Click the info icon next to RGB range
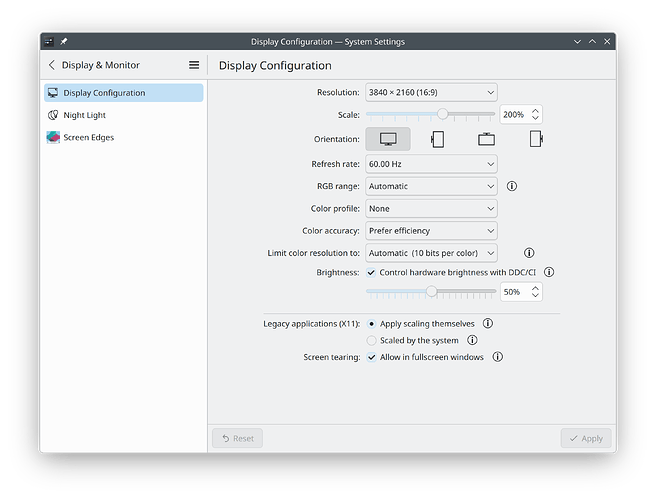655x500 pixels. pyautogui.click(x=511, y=186)
